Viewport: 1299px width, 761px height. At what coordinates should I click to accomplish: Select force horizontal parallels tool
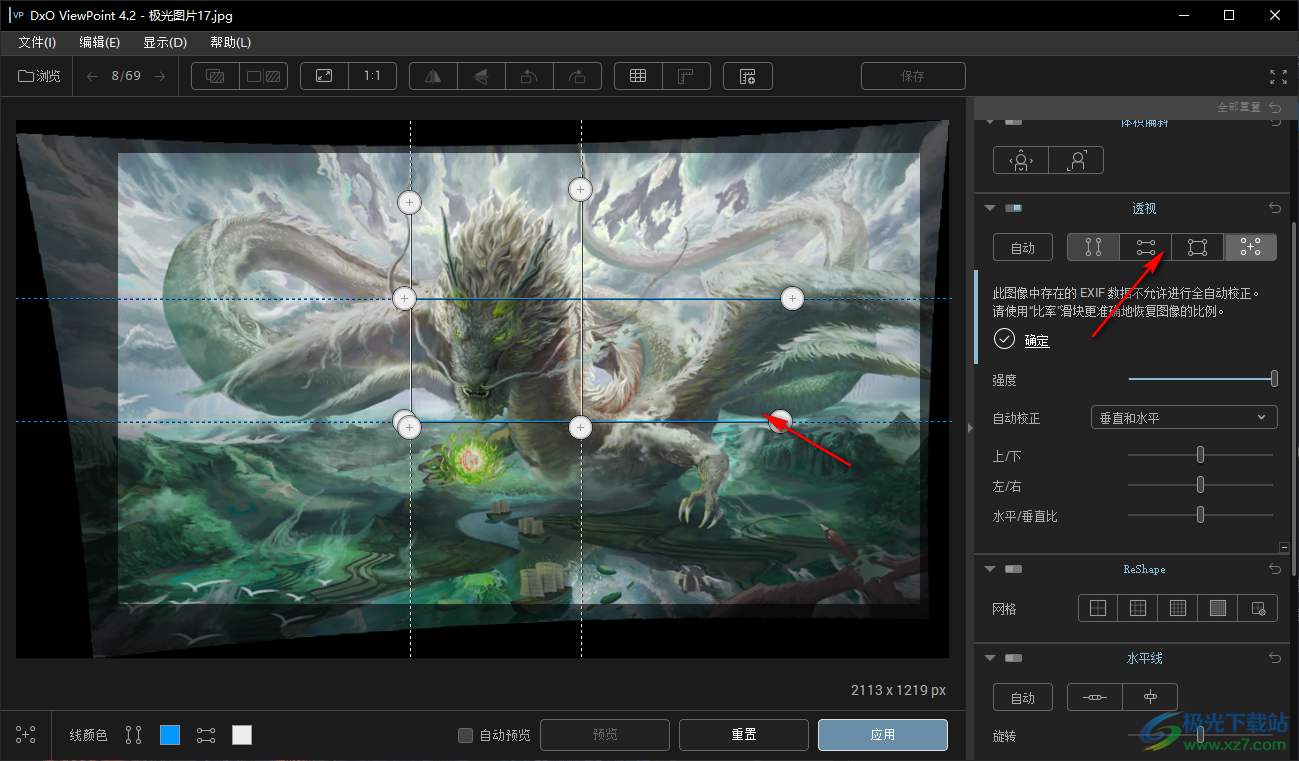click(1146, 247)
